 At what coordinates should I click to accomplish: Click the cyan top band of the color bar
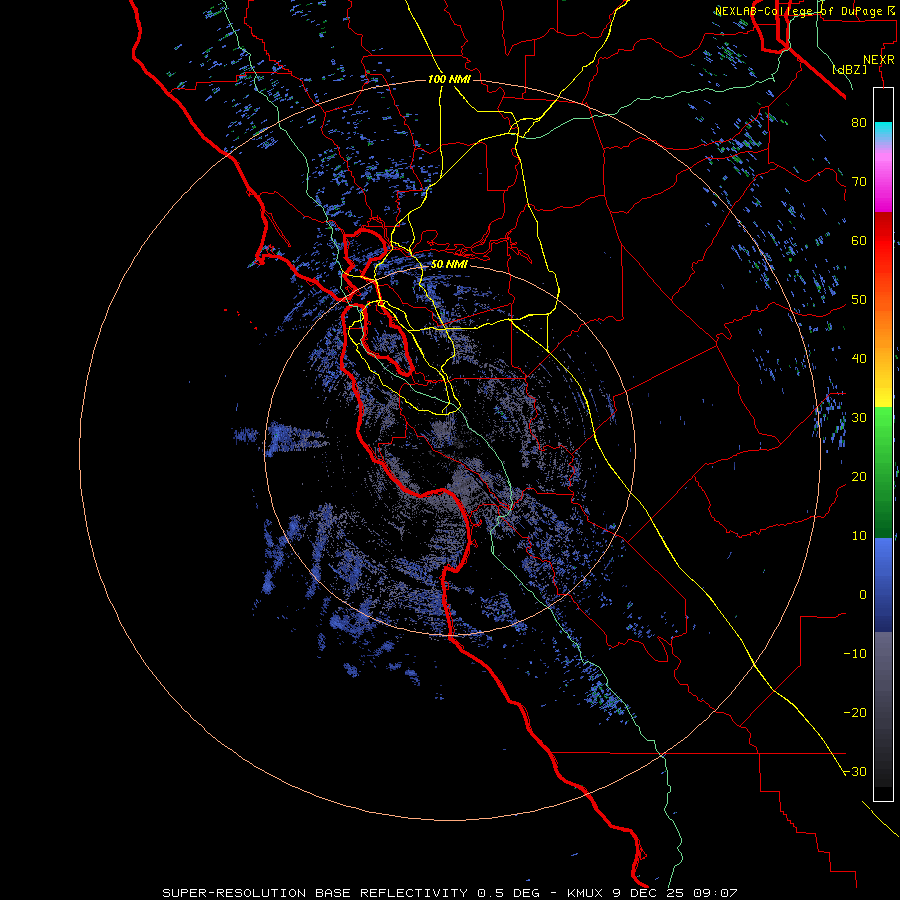pos(883,132)
